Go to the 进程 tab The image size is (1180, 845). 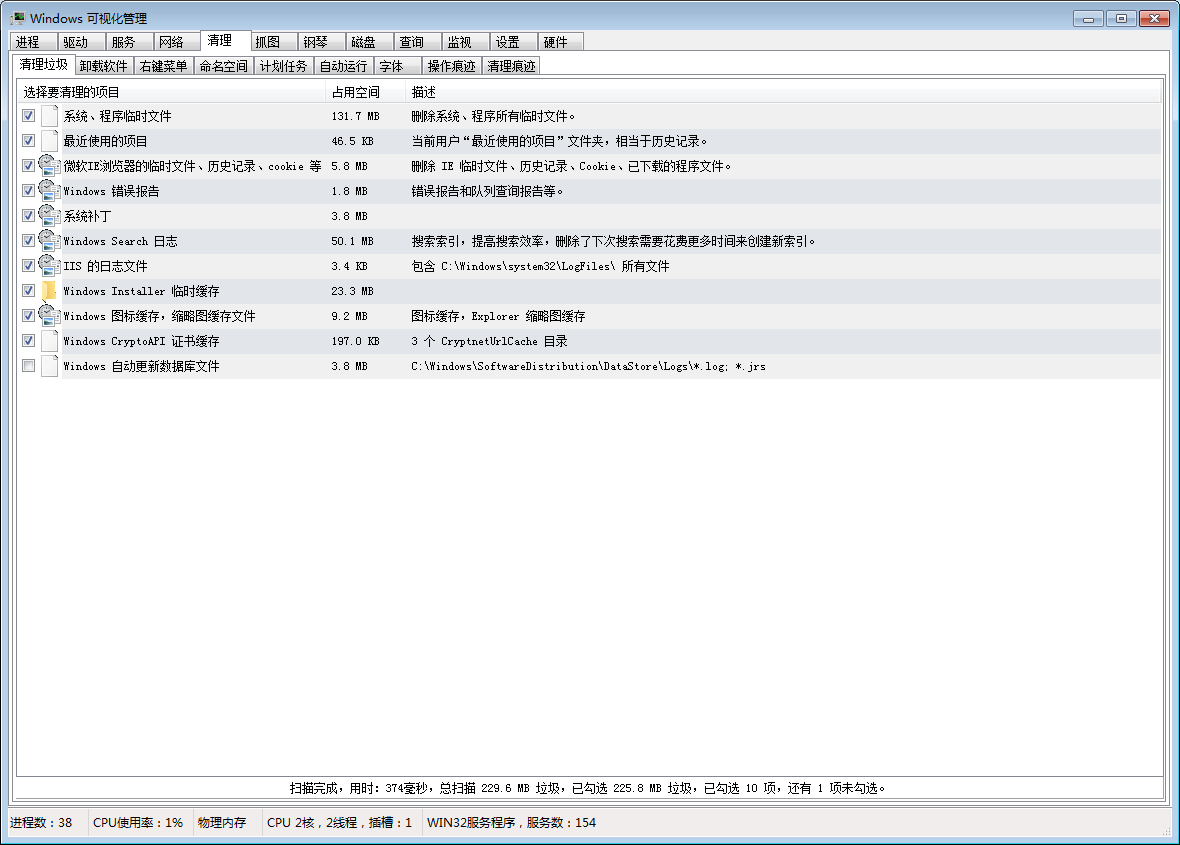point(27,42)
